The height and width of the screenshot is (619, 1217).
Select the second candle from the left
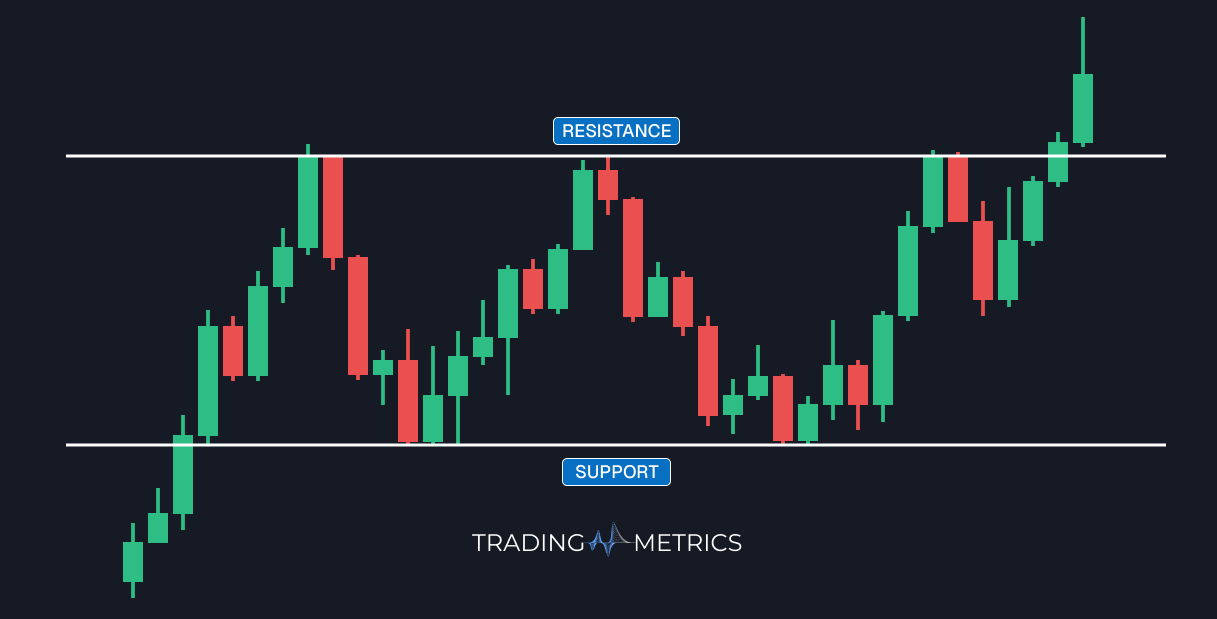pos(158,527)
